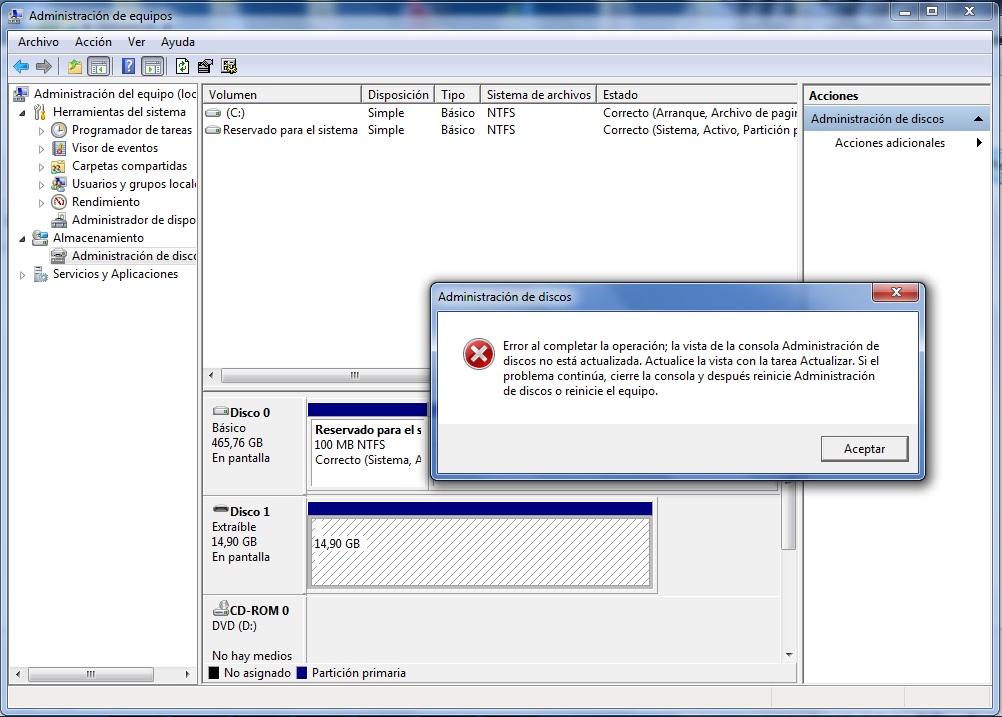Image resolution: width=1002 pixels, height=717 pixels.
Task: Sort by the Tipo column header
Action: pos(457,95)
